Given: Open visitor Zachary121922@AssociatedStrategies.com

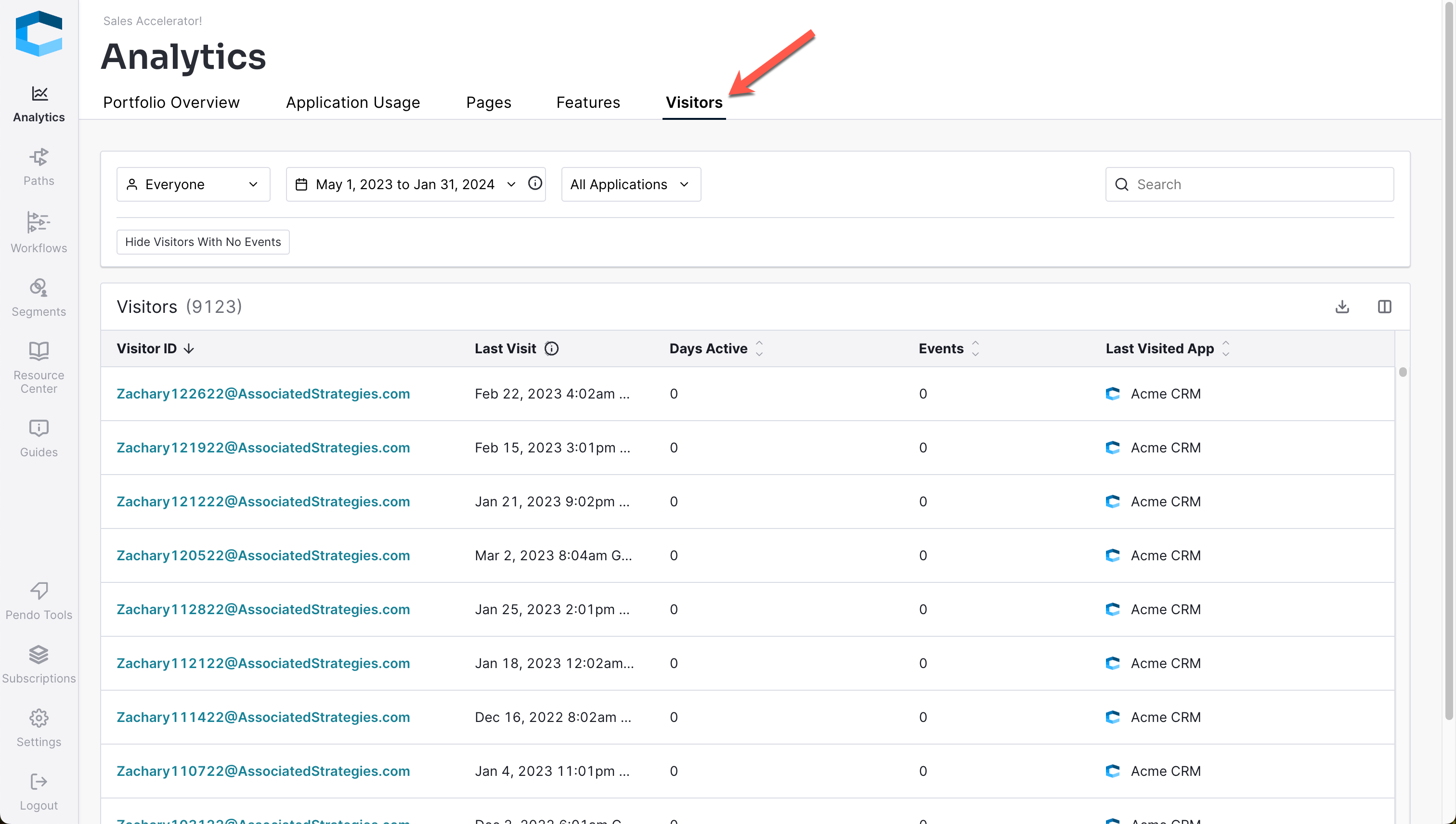Looking at the screenshot, I should click(263, 448).
